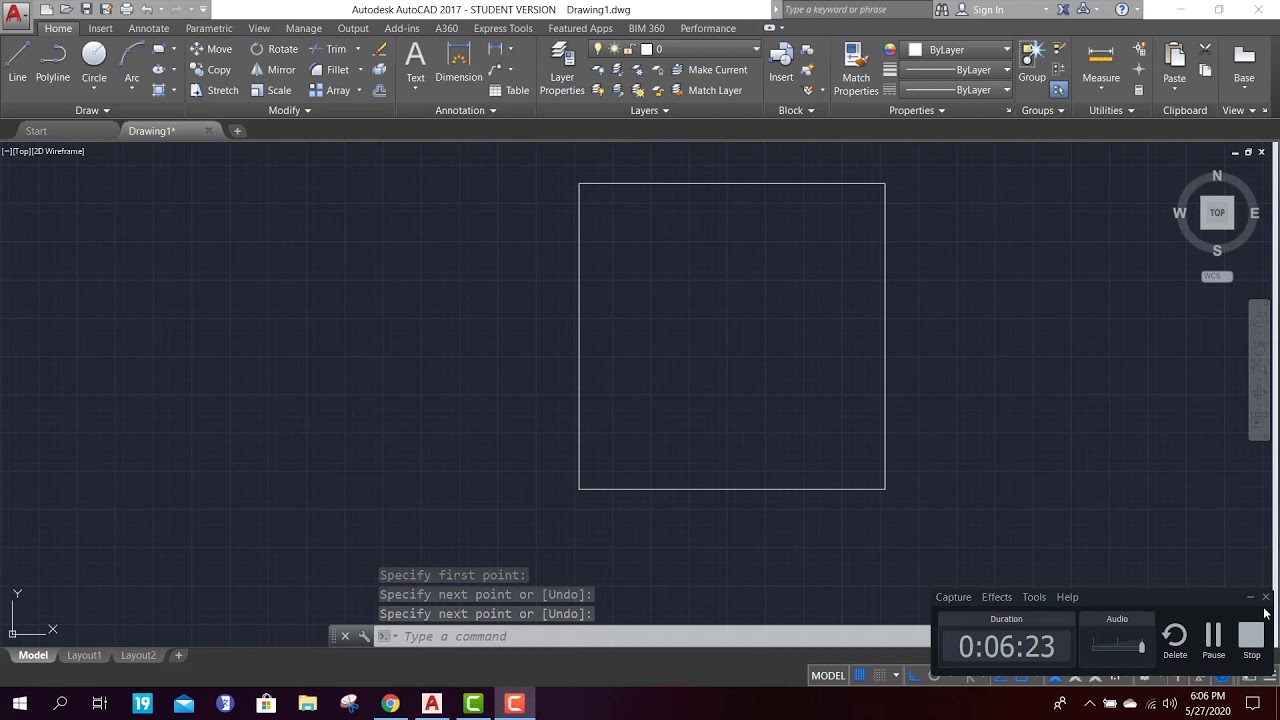The image size is (1280, 720).
Task: Click the Stretch tool
Action: coord(214,90)
